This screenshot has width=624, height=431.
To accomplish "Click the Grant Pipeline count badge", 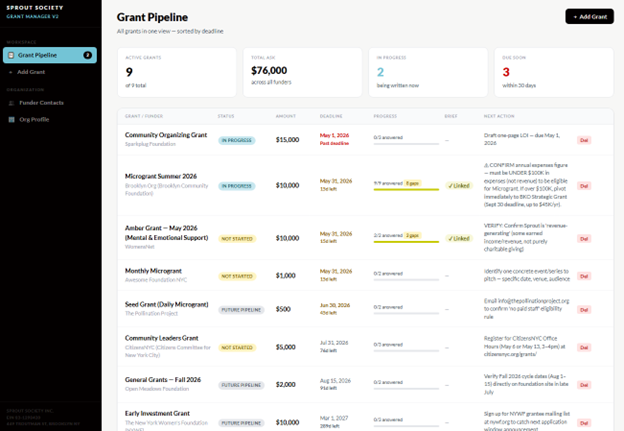I will pyautogui.click(x=87, y=55).
